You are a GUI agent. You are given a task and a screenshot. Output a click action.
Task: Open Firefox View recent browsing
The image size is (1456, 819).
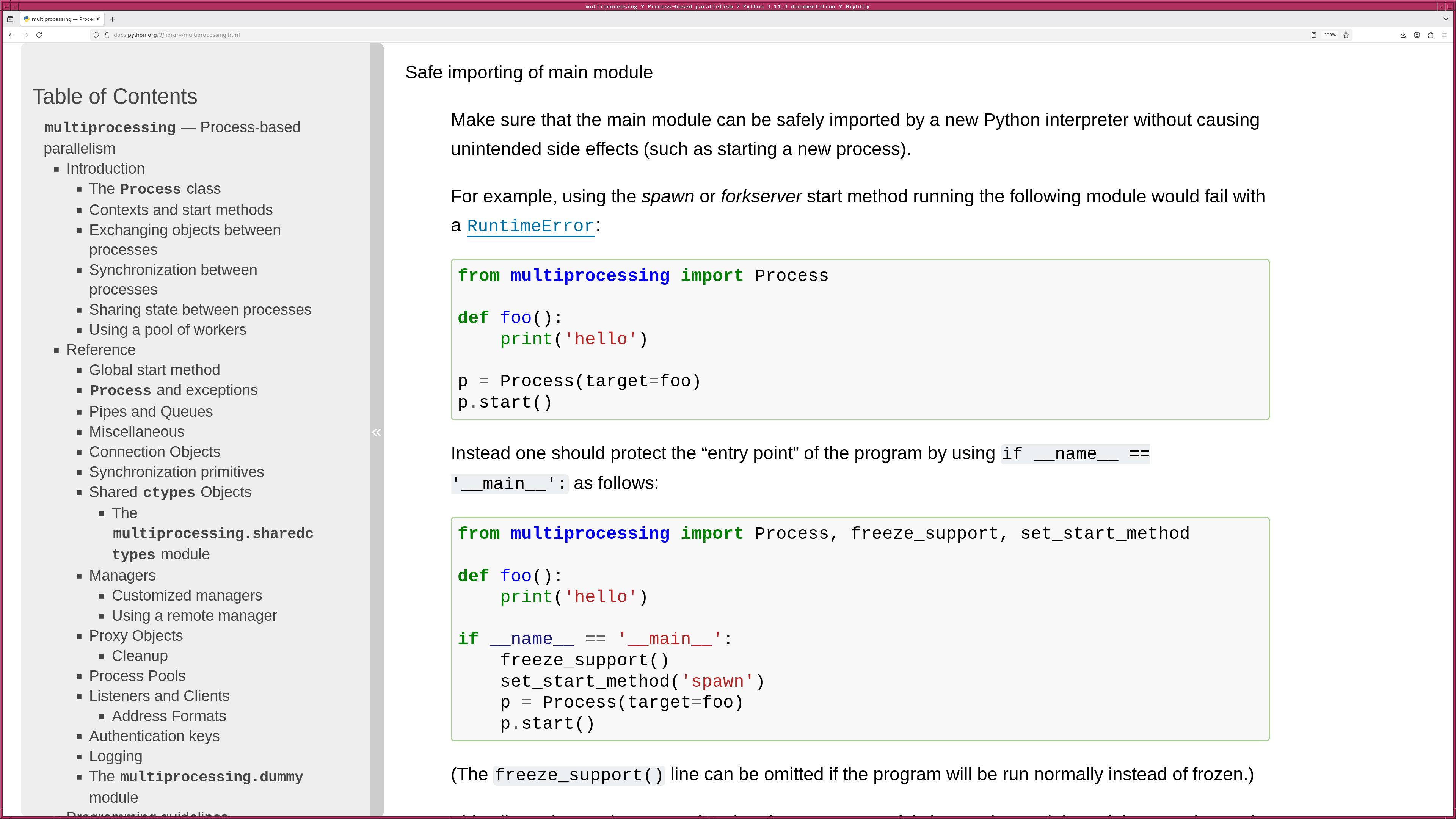[x=10, y=19]
